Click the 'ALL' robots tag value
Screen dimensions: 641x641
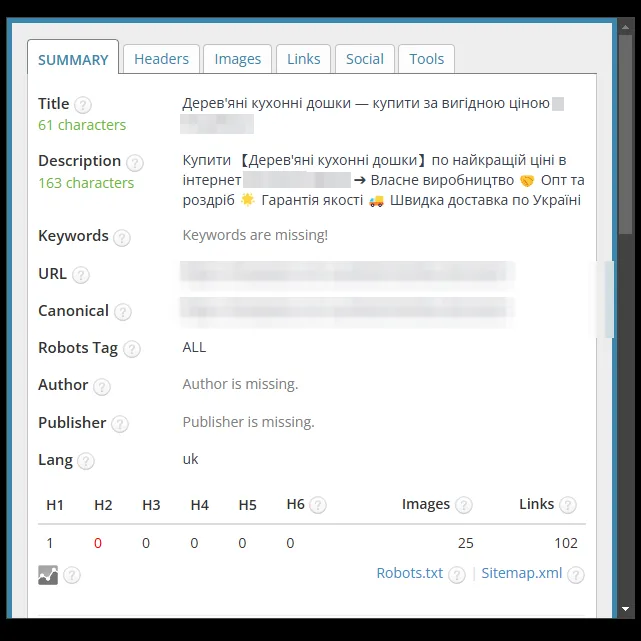pos(194,347)
